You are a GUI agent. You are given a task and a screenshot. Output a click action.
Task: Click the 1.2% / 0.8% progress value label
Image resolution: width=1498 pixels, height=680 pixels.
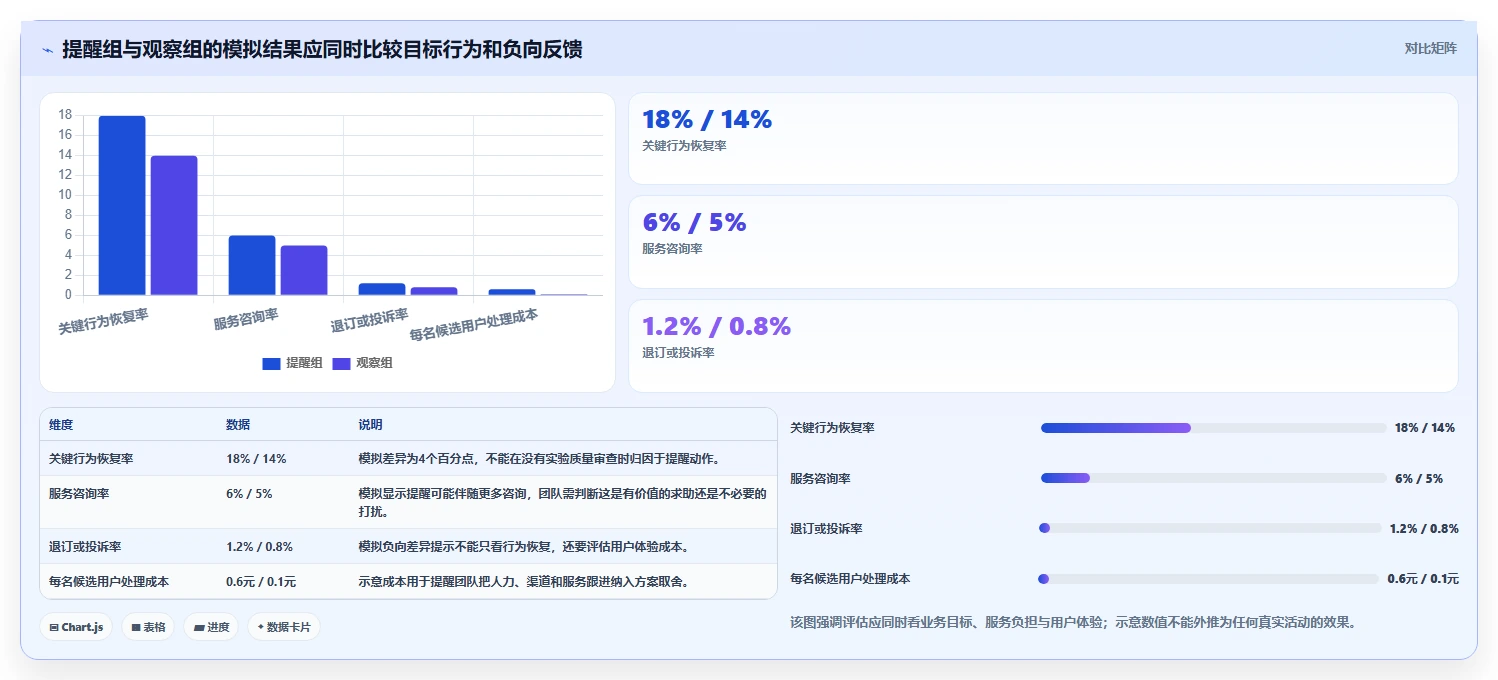pos(1424,528)
